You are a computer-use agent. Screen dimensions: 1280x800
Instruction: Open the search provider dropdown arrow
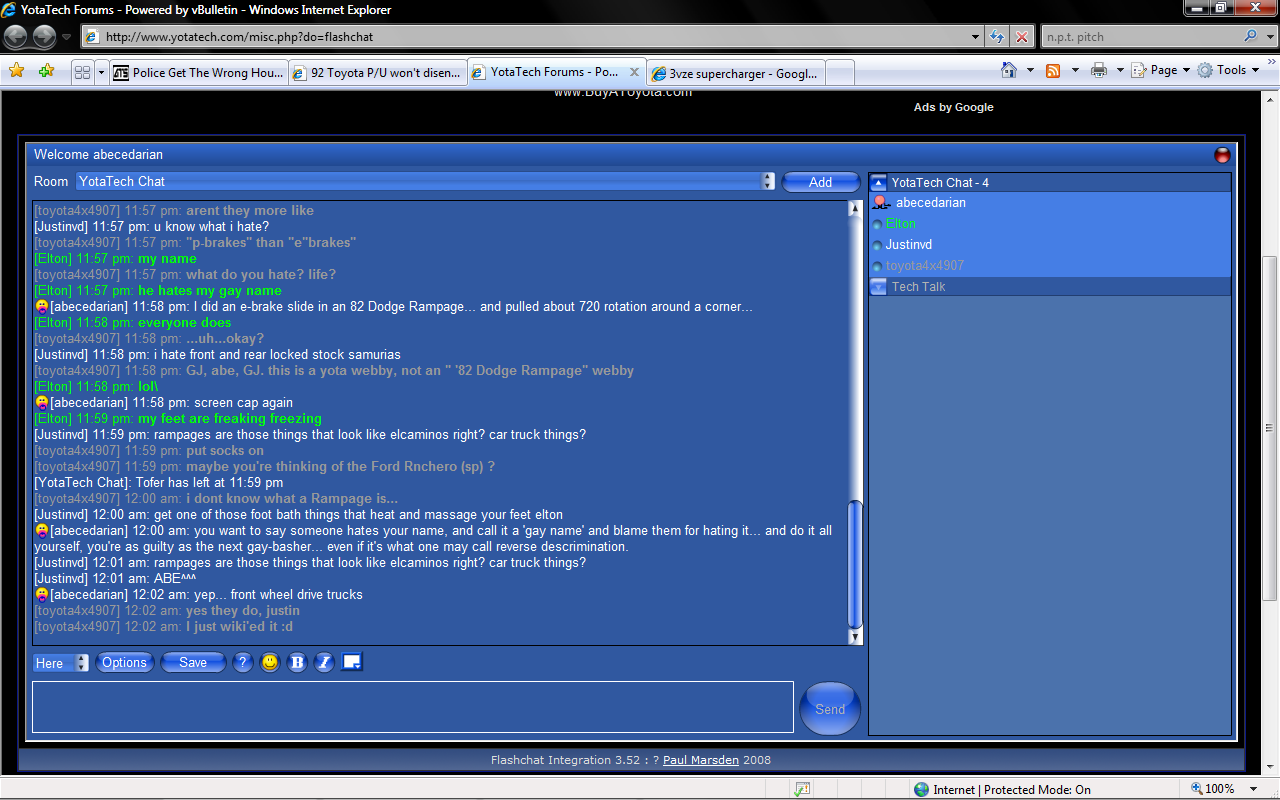coord(1270,37)
